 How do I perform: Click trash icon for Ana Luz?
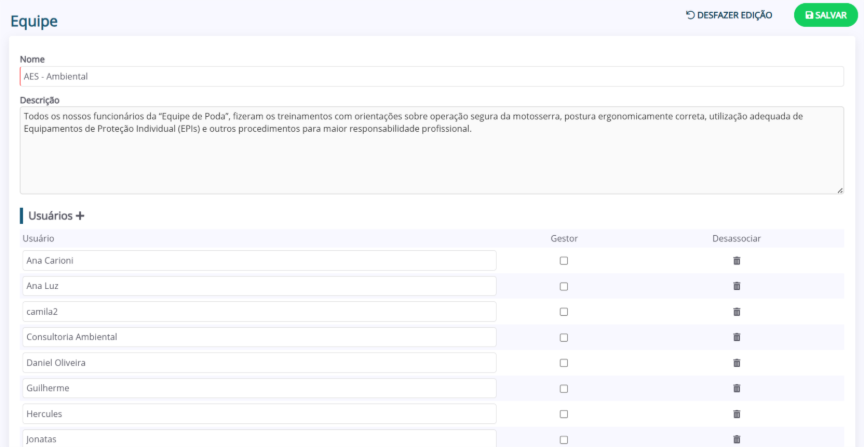(737, 286)
